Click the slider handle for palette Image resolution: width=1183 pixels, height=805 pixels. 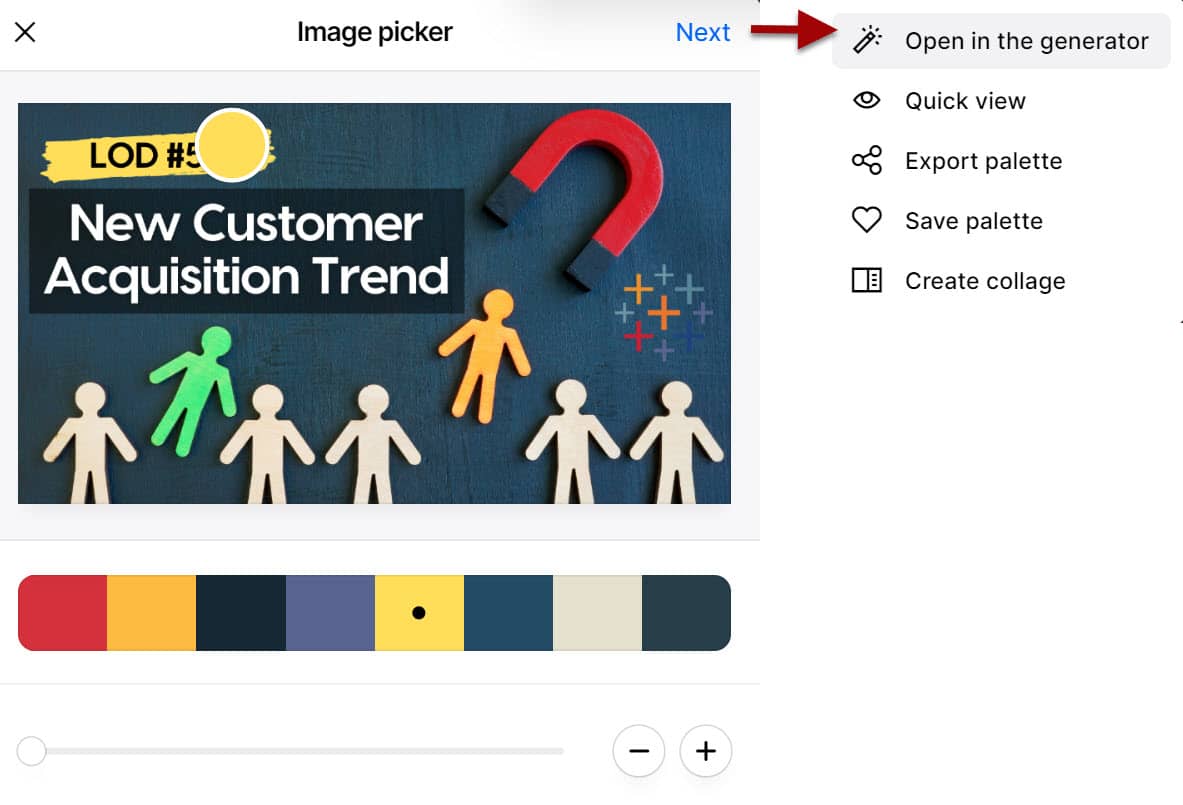coord(32,751)
